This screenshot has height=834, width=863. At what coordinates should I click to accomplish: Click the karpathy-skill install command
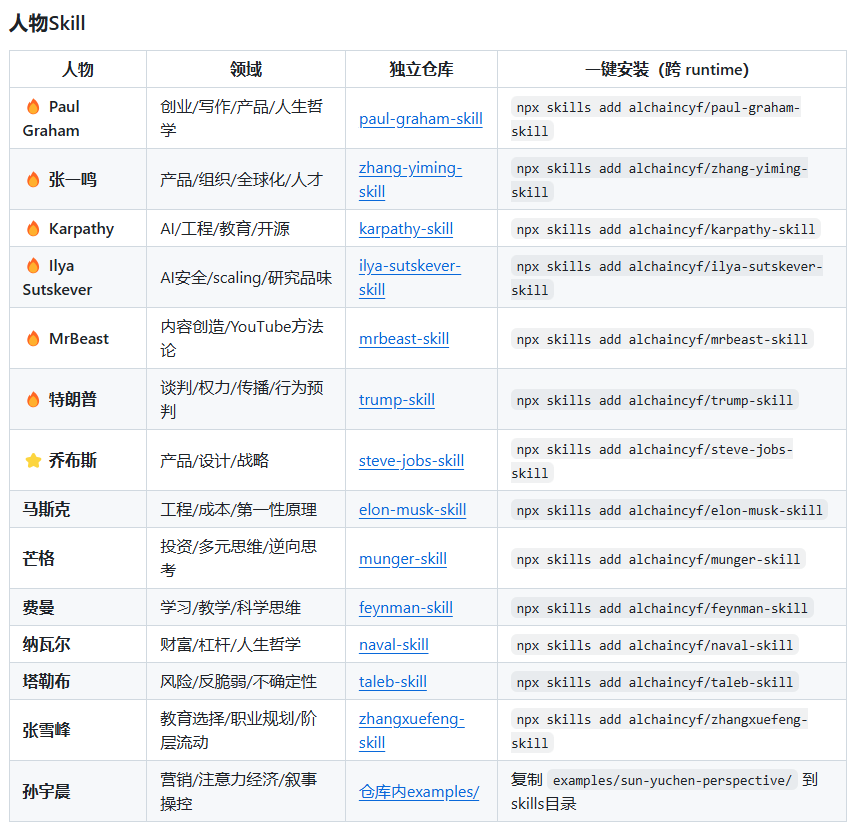coord(665,229)
